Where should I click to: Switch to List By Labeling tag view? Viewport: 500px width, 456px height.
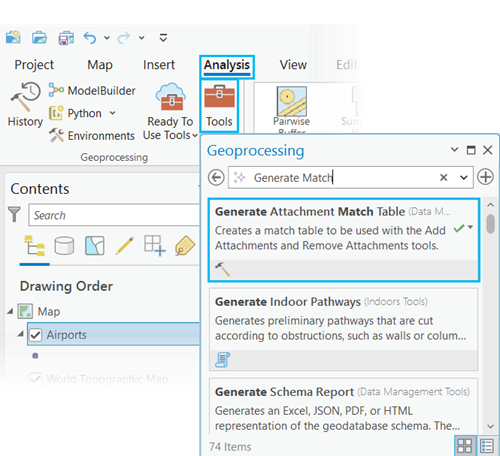(x=185, y=246)
